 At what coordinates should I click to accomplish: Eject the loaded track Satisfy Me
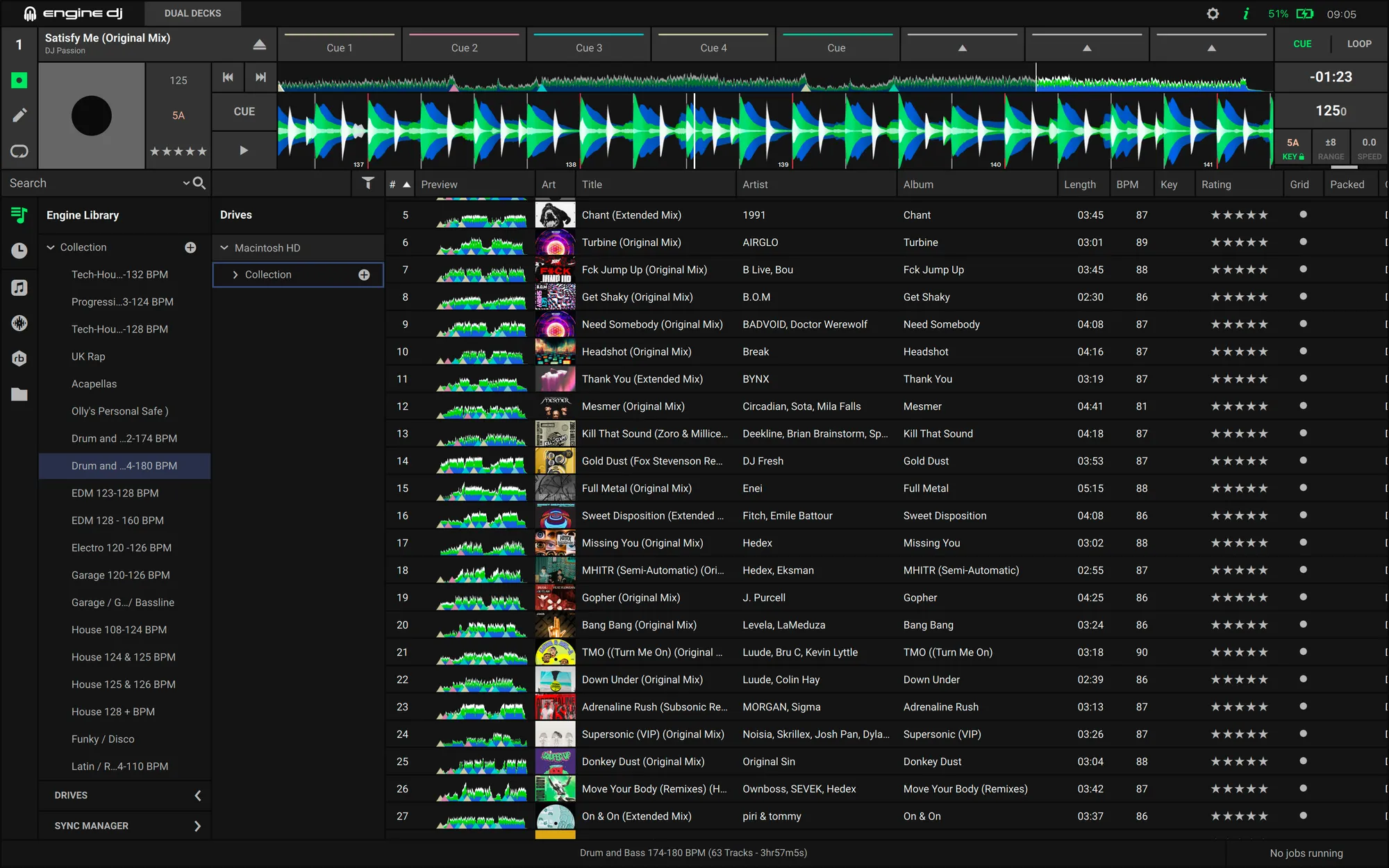[x=259, y=43]
